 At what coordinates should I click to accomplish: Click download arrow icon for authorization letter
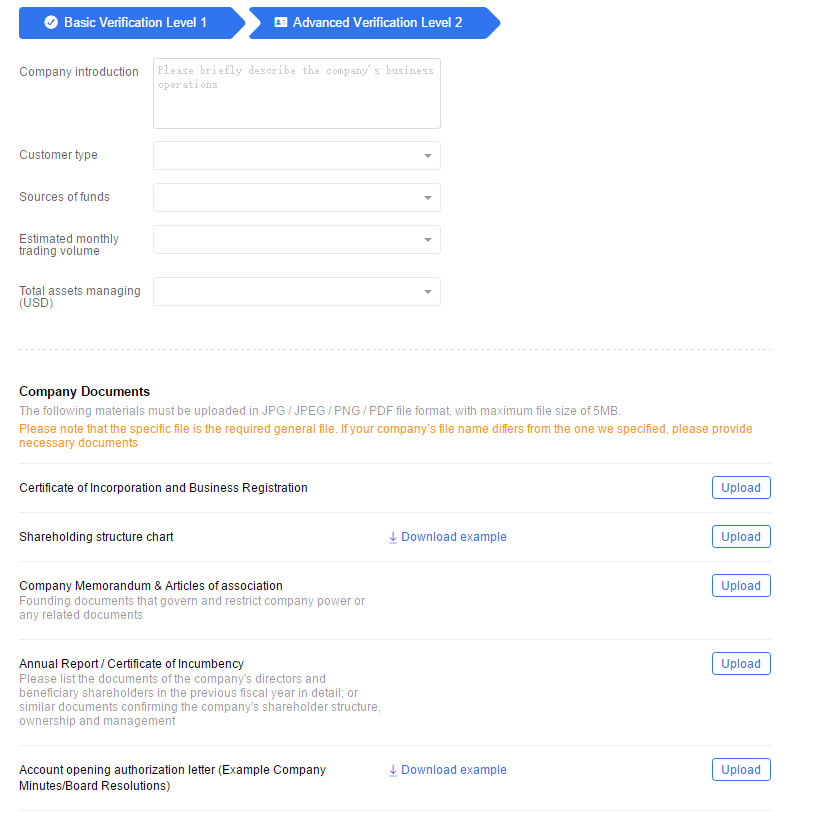click(x=393, y=770)
